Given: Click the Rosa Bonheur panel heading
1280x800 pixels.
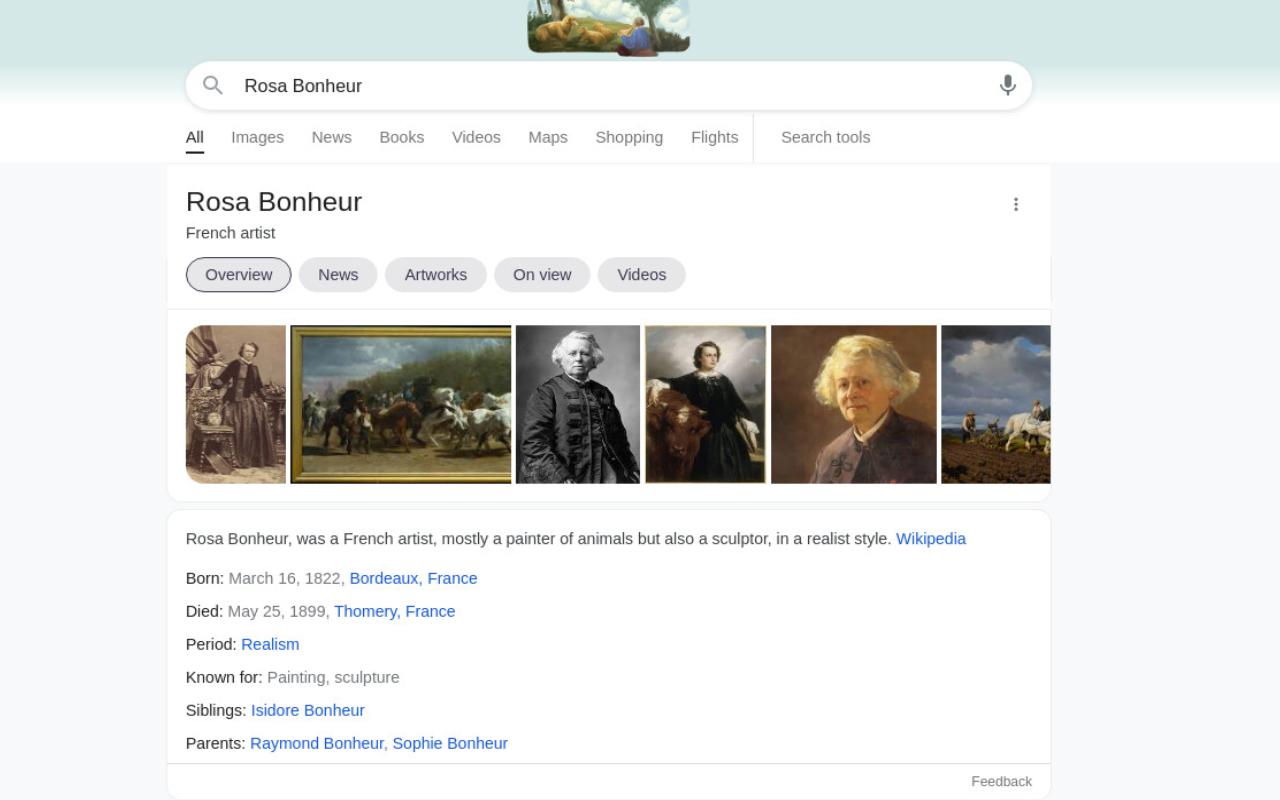Looking at the screenshot, I should pos(274,202).
